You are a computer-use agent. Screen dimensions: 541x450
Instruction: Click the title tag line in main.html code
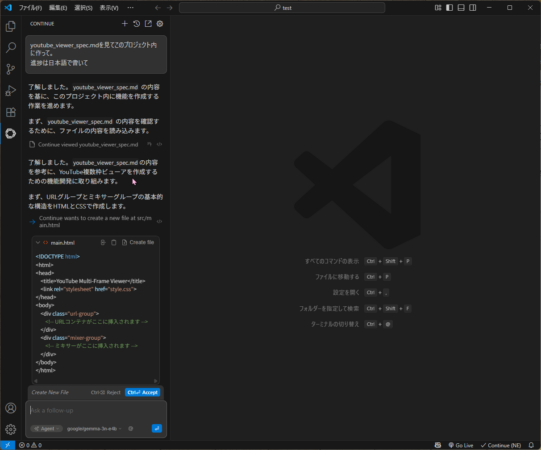(x=93, y=281)
